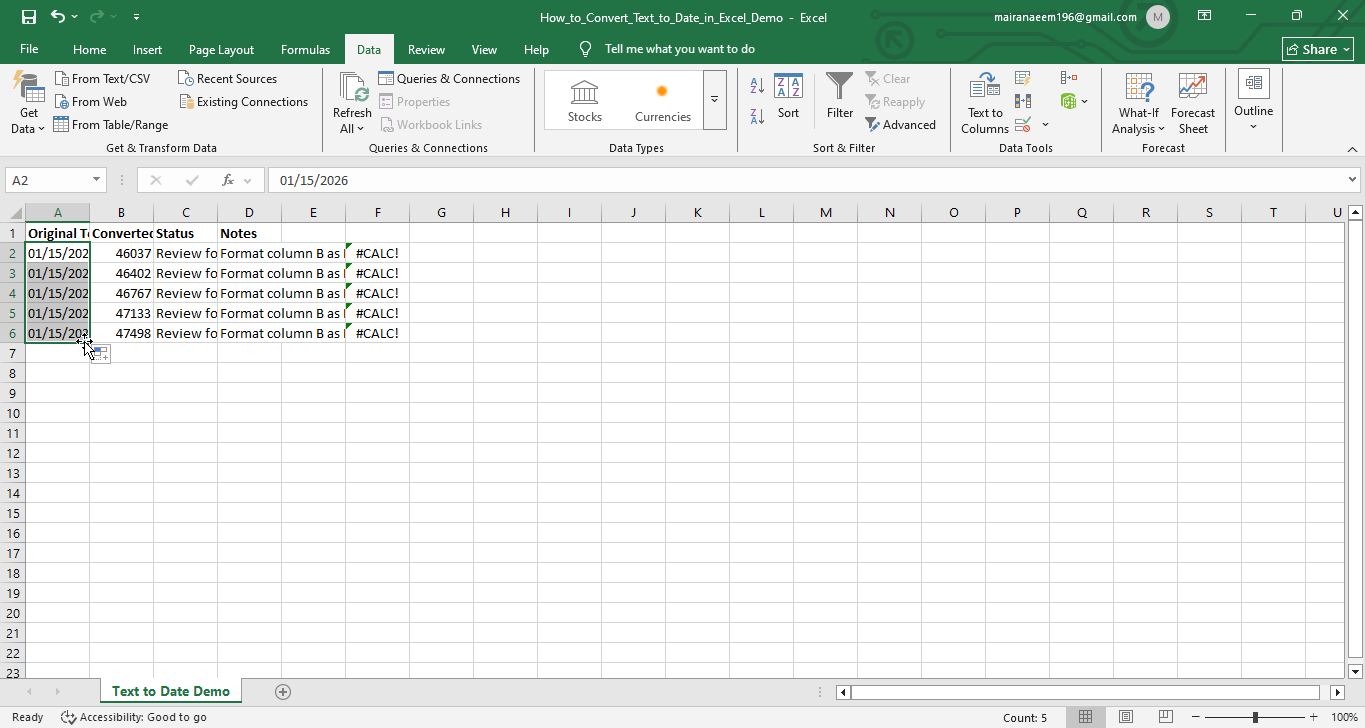This screenshot has height=728, width=1365.
Task: Open the Review tab
Action: coord(426,49)
